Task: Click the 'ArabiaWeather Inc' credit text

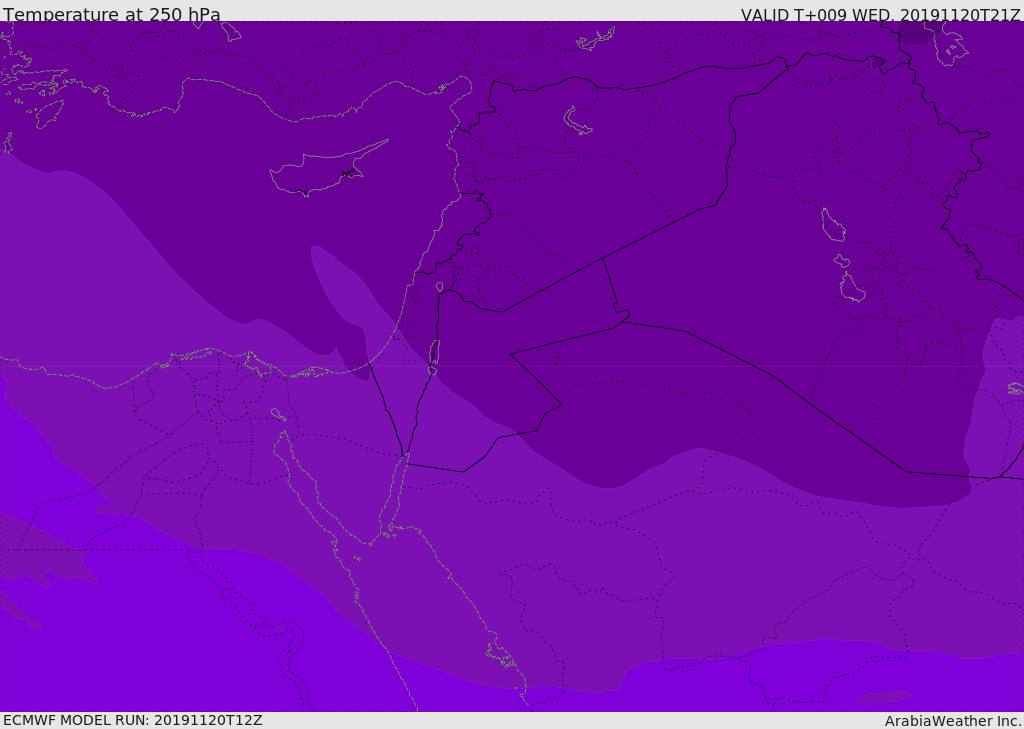Action: [953, 721]
